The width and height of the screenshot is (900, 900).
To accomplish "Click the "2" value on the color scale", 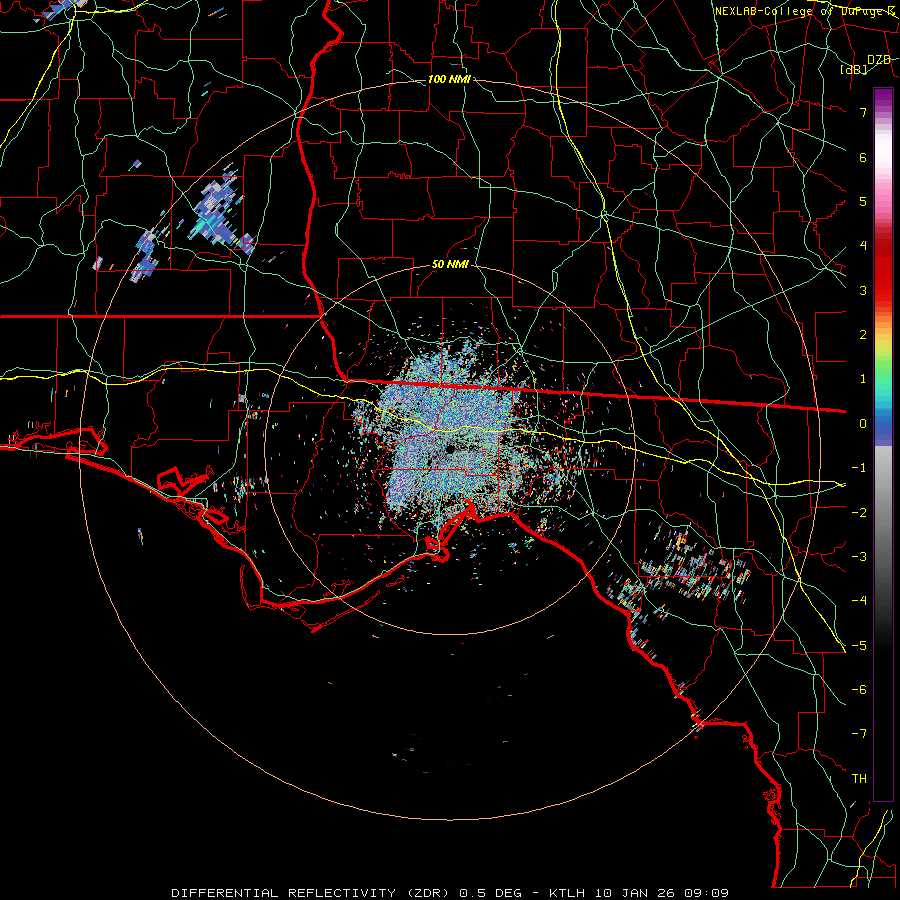I will (x=863, y=335).
